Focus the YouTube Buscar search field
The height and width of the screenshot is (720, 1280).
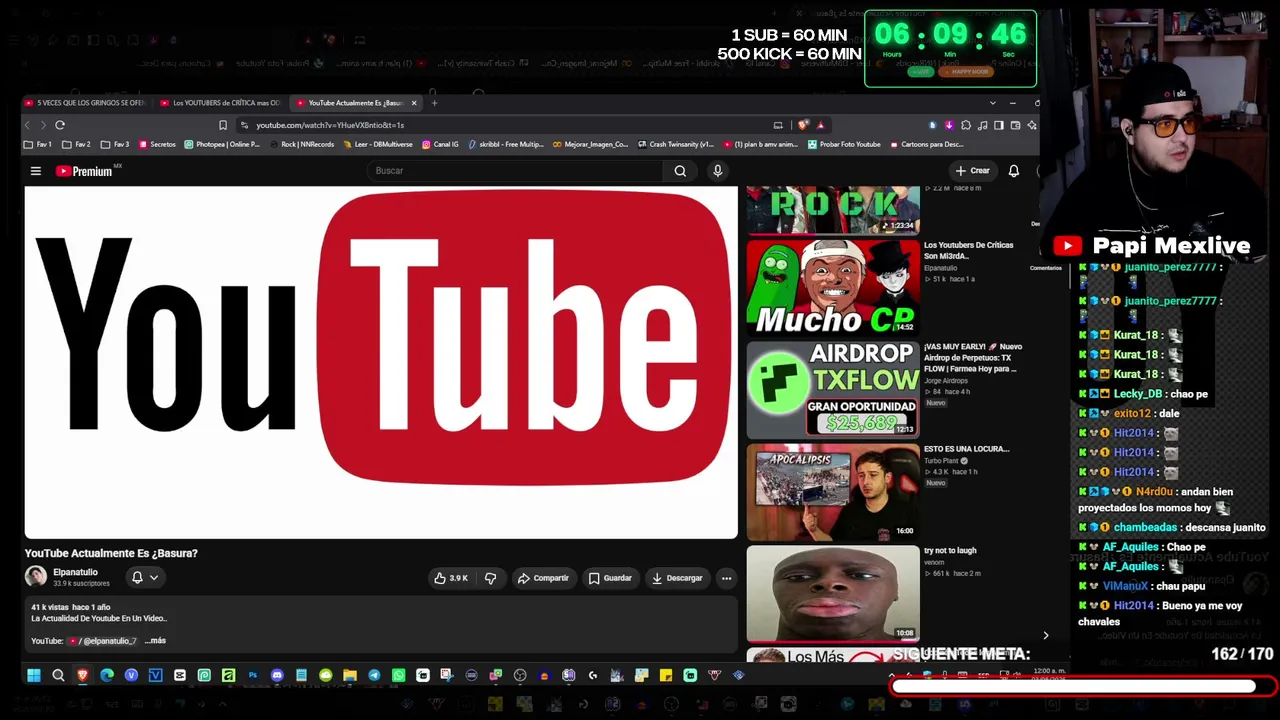pos(515,171)
